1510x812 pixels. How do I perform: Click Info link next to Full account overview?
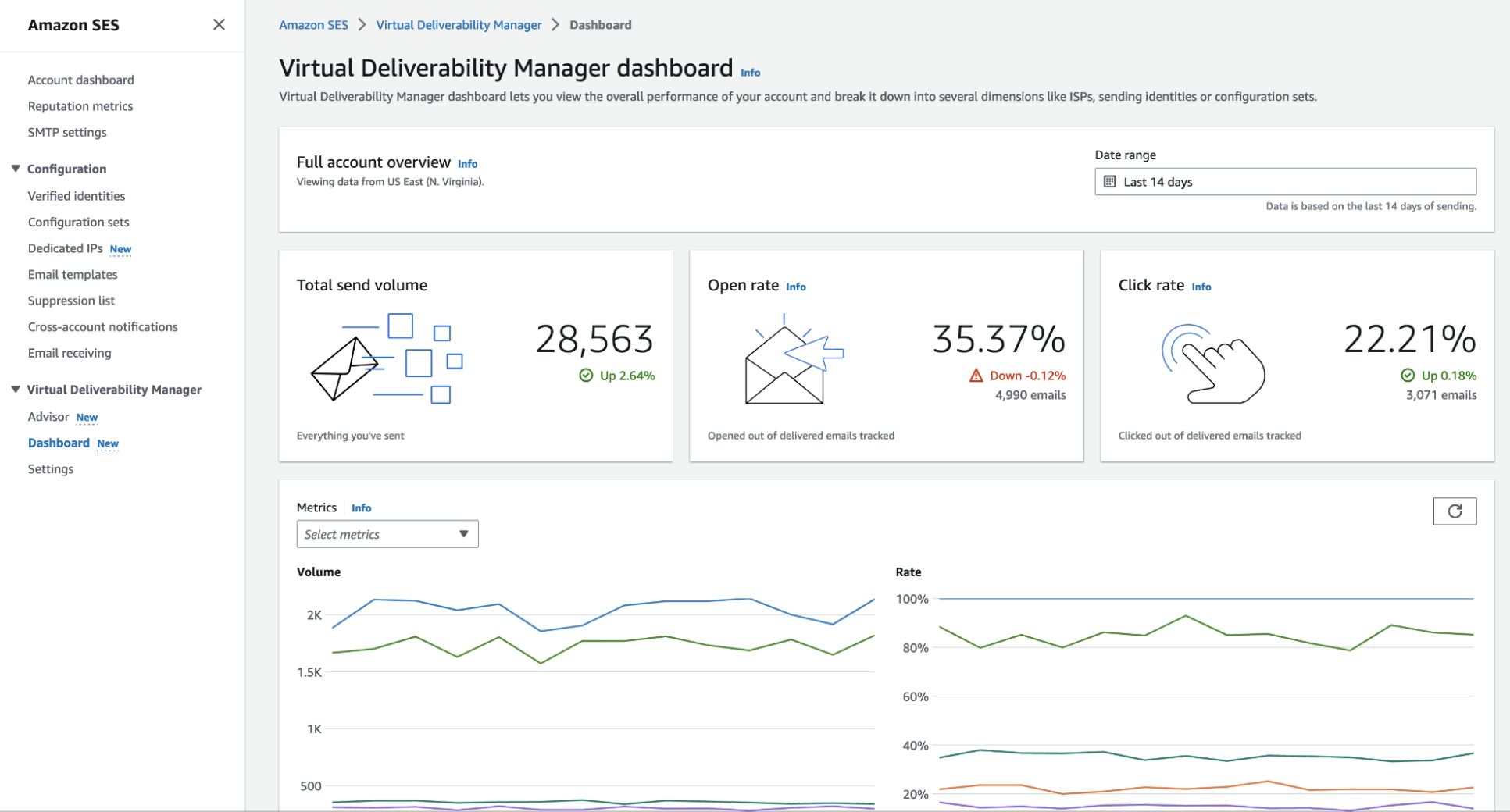[x=467, y=164]
